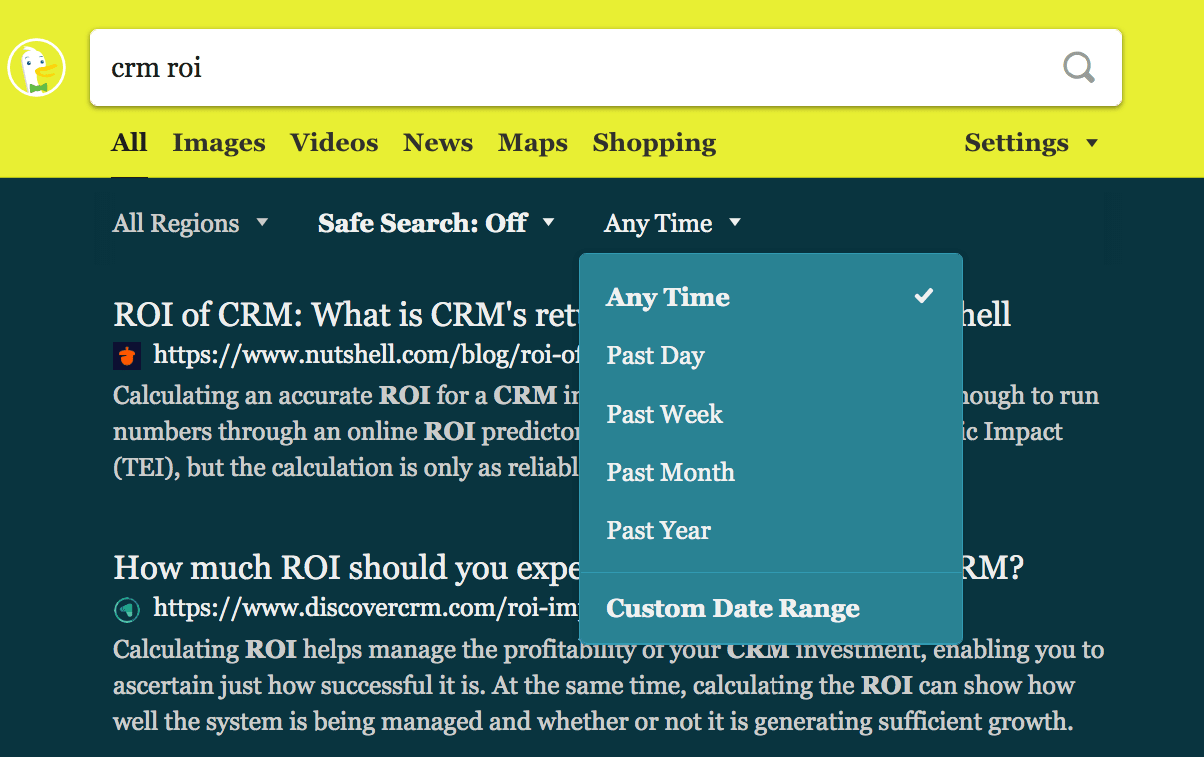Open the Maps tab
Image resolution: width=1204 pixels, height=757 pixels.
pos(533,143)
